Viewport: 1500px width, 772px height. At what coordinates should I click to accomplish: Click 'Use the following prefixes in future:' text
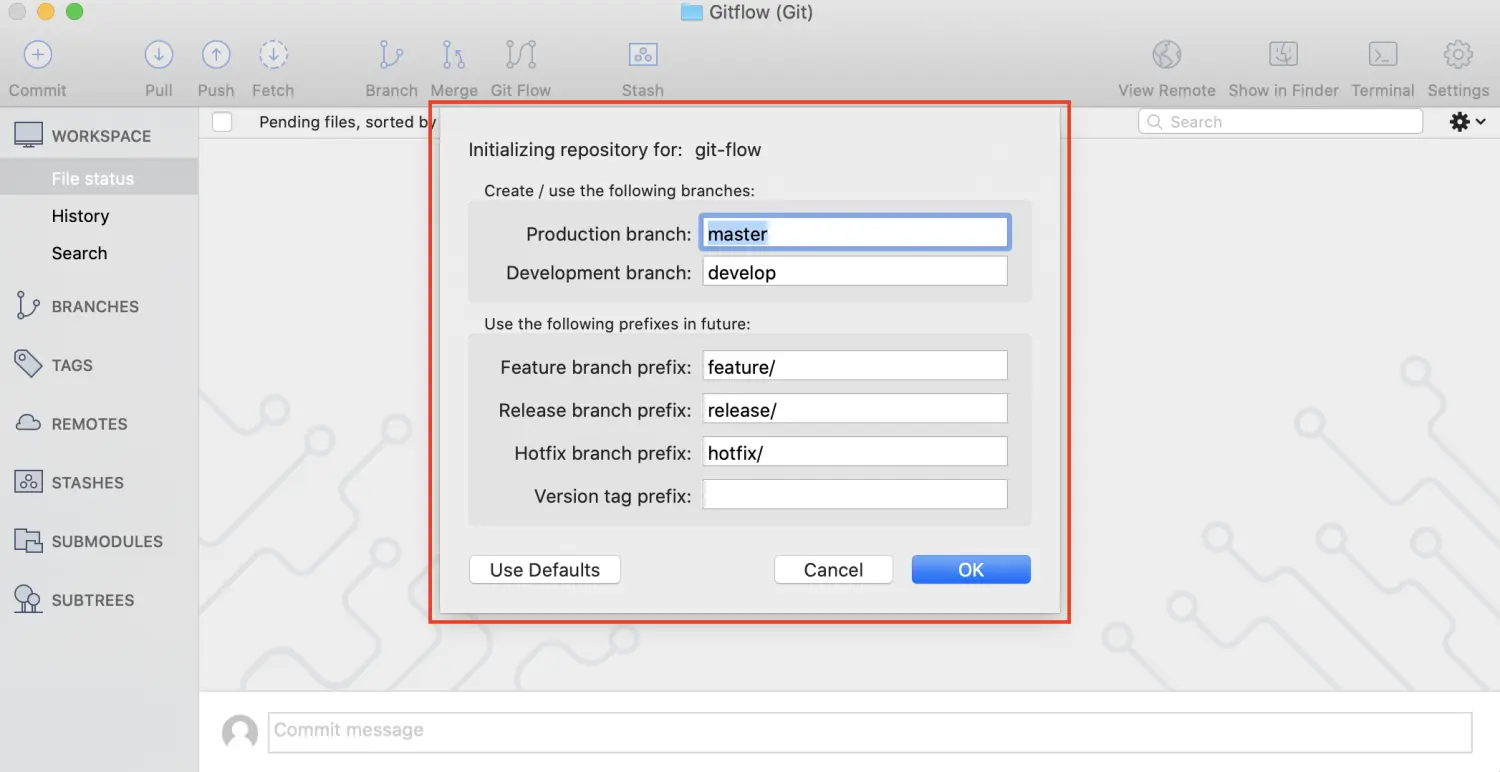(617, 324)
